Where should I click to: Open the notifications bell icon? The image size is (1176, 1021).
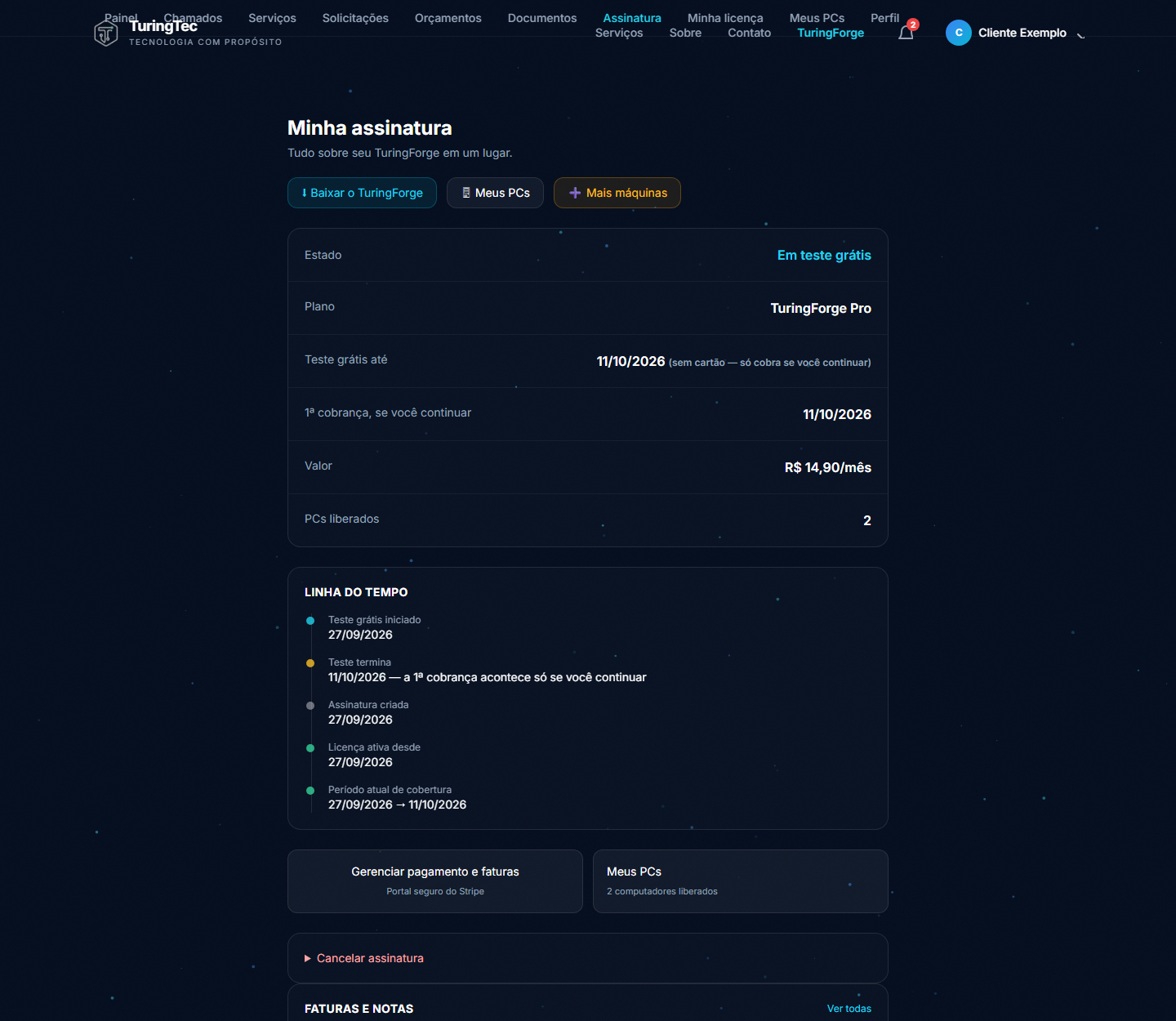906,33
